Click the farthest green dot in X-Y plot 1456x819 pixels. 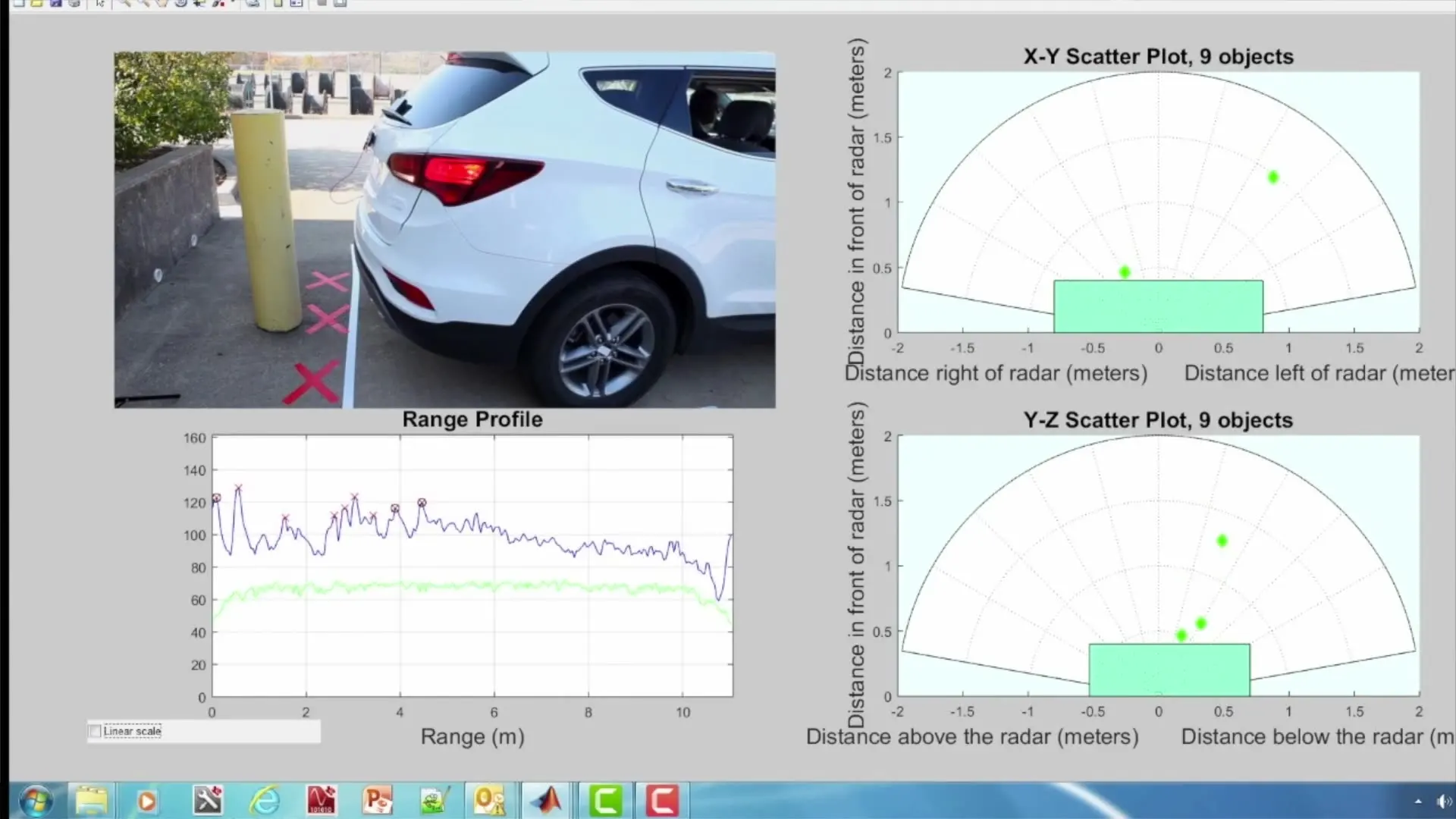(1273, 177)
